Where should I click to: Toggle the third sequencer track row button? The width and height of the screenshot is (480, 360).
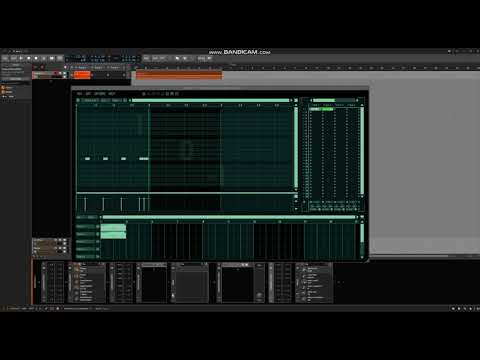point(98,242)
